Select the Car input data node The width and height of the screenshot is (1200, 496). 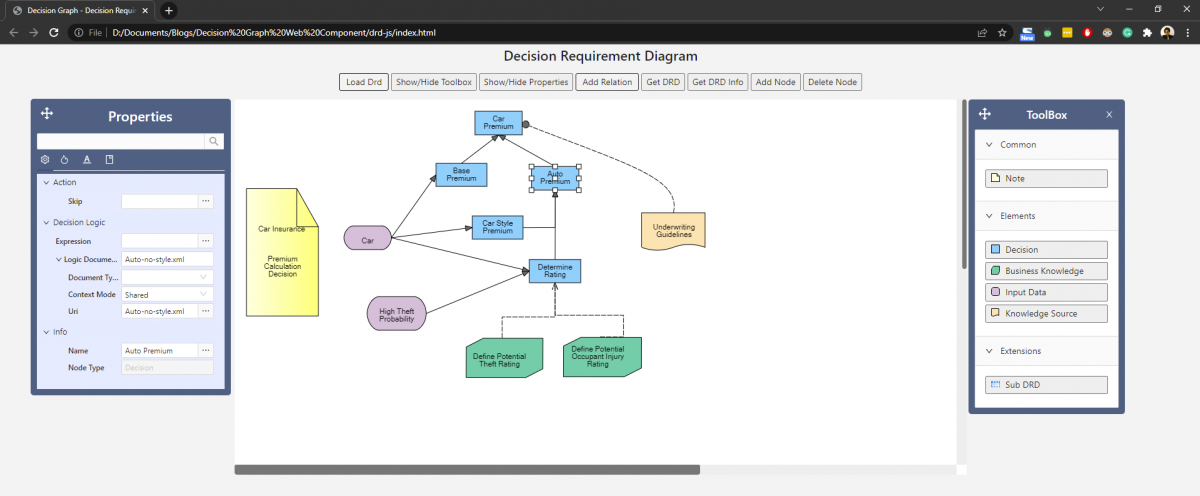coord(367,240)
